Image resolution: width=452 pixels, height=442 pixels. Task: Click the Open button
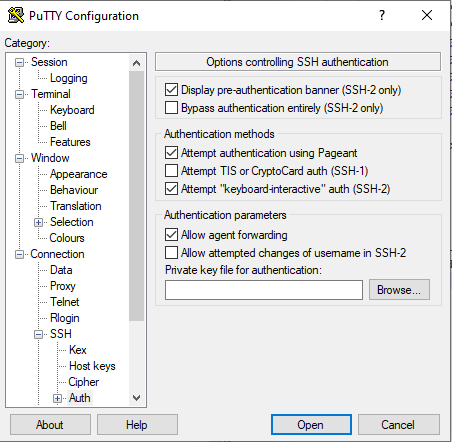[x=311, y=425]
